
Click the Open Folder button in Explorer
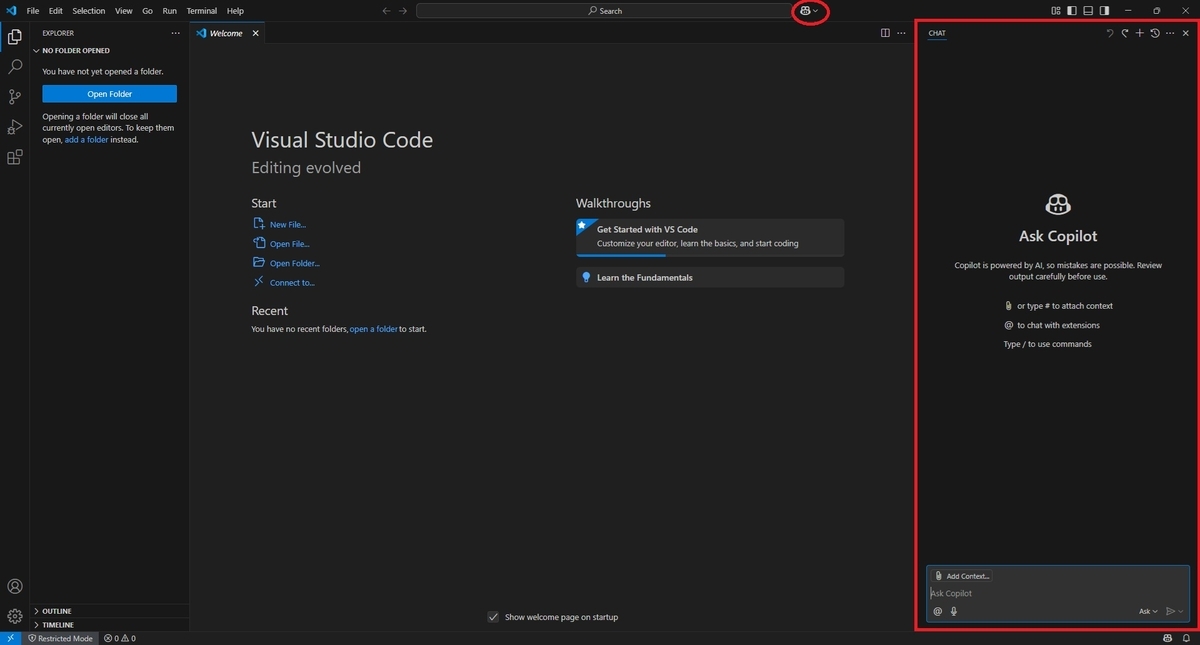coord(109,93)
